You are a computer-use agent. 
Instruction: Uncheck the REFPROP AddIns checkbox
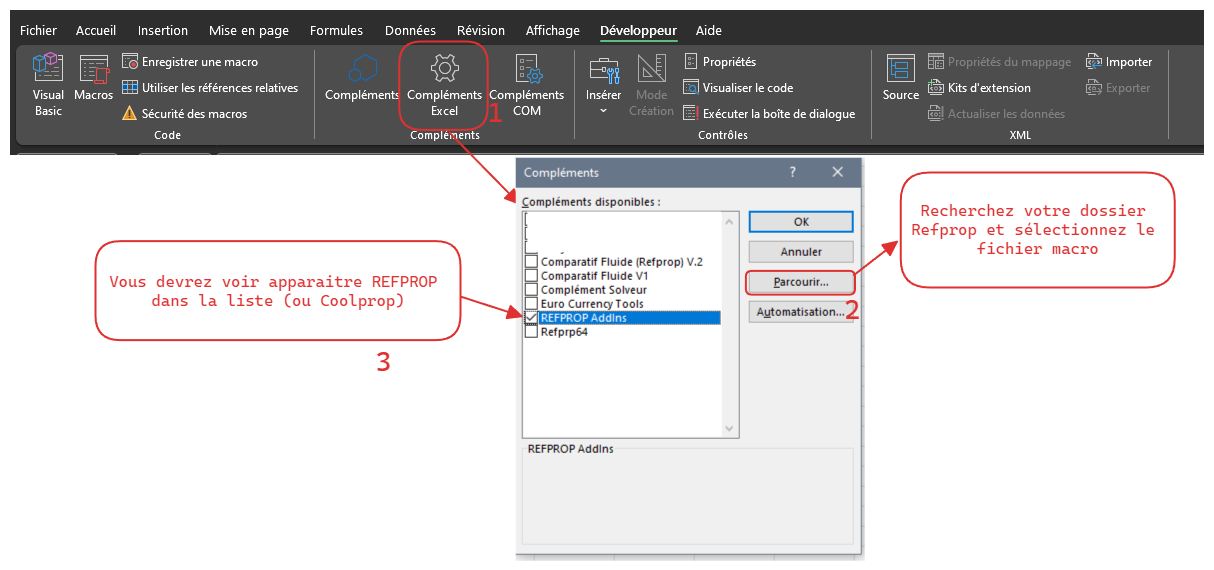[x=531, y=318]
